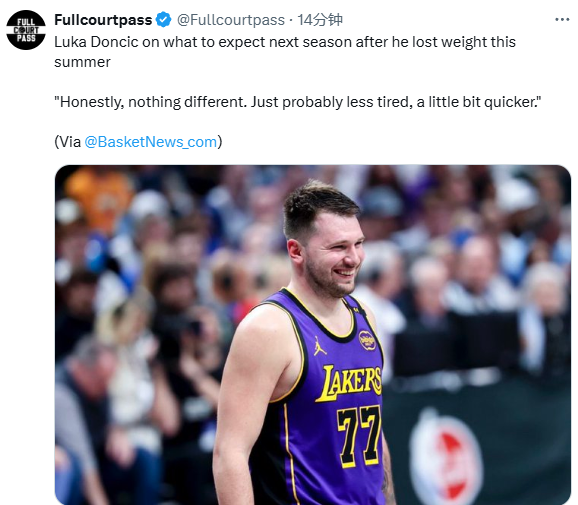The image size is (578, 505).
Task: Visit the @Fullcourtpass handle link
Action: pyautogui.click(x=231, y=20)
